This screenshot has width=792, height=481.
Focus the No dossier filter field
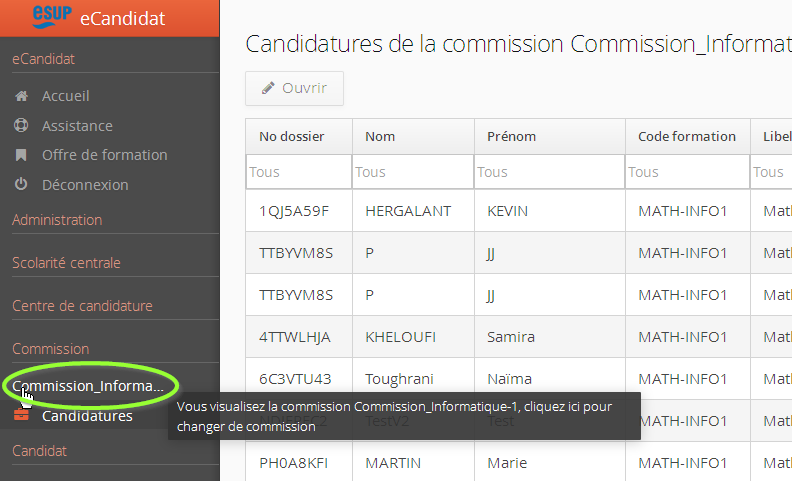coord(299,172)
